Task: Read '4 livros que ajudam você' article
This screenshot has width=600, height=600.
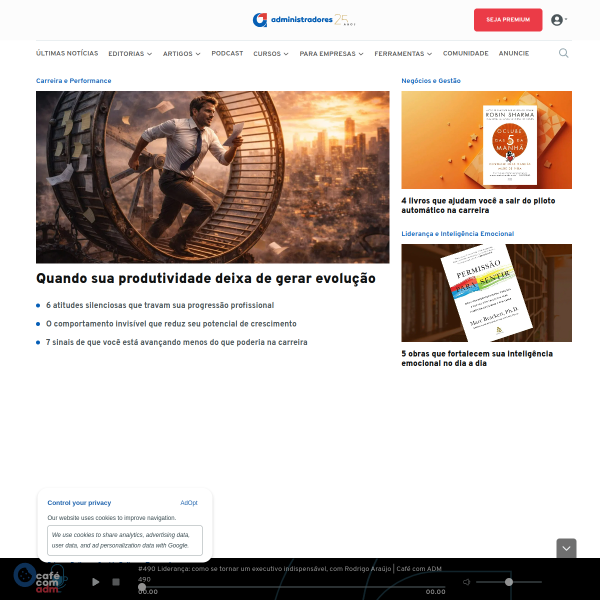Action: point(478,205)
